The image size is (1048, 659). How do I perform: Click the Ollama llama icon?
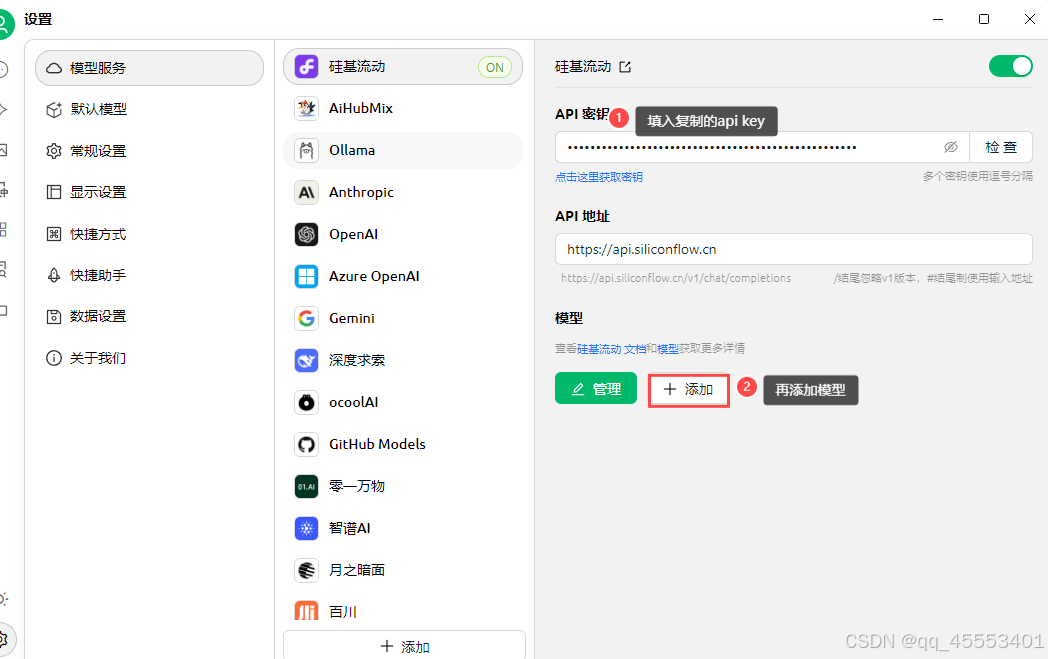306,150
